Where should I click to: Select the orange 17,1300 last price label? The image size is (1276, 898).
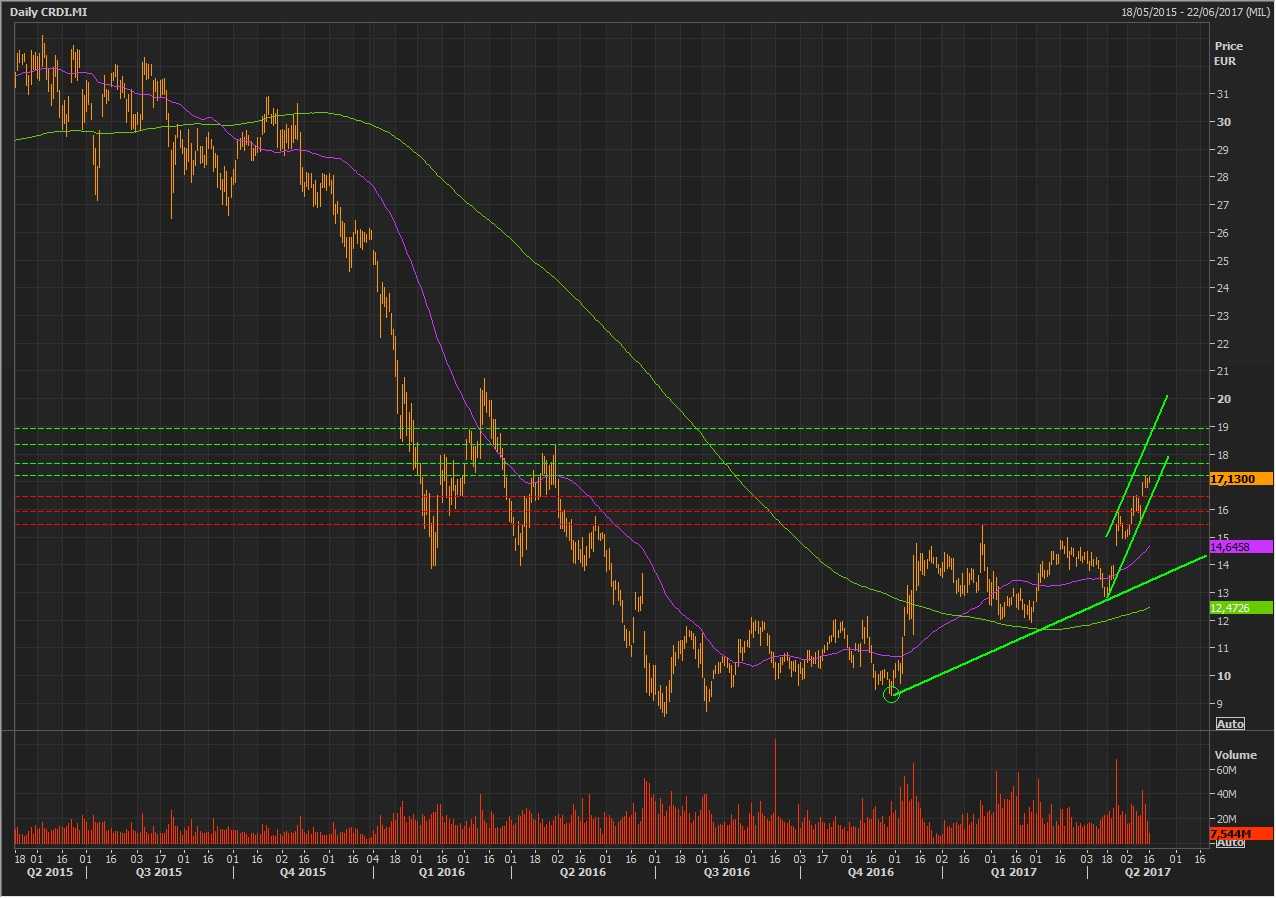coord(1240,479)
